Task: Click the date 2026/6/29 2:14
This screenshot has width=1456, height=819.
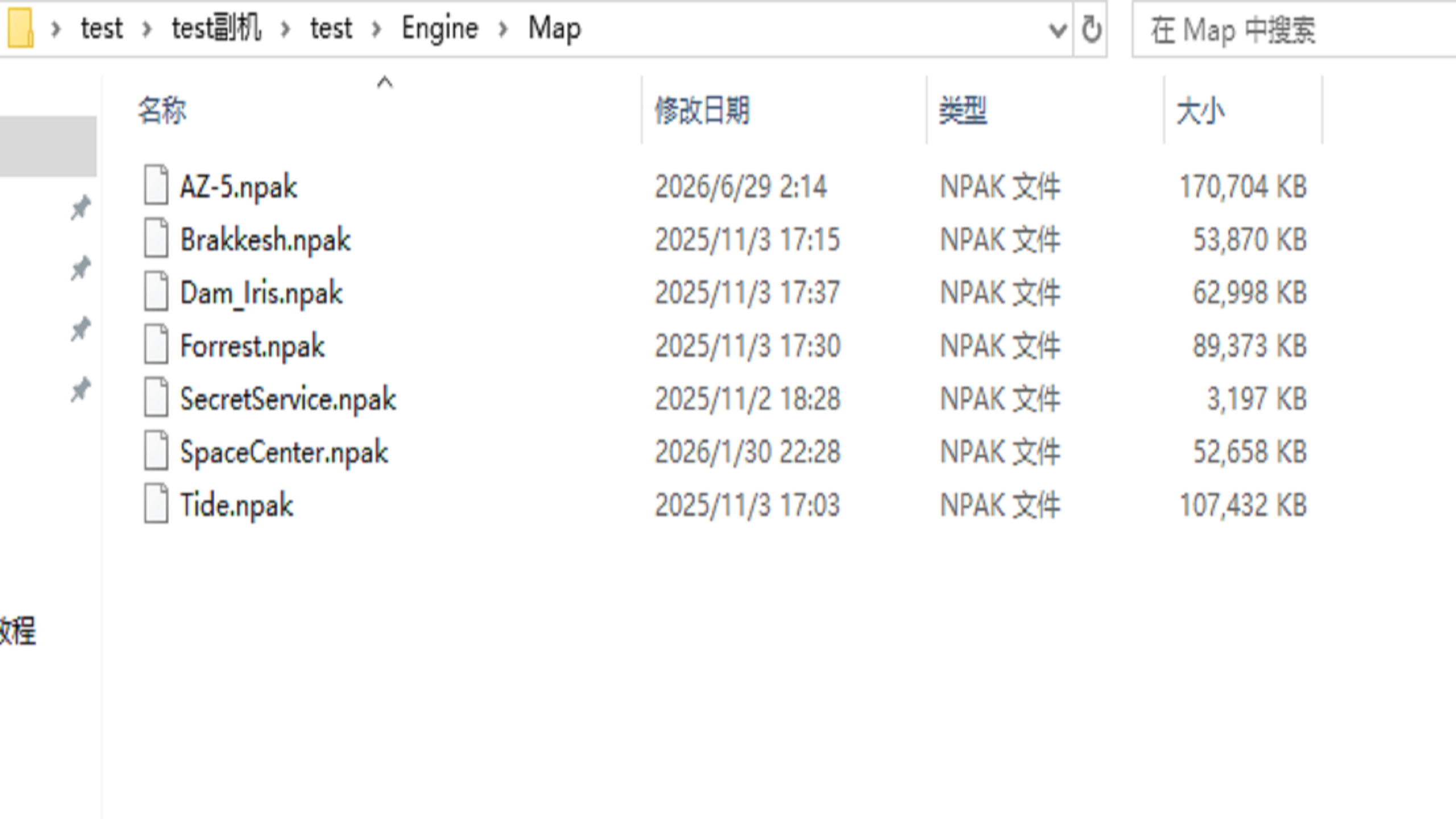Action: click(741, 187)
